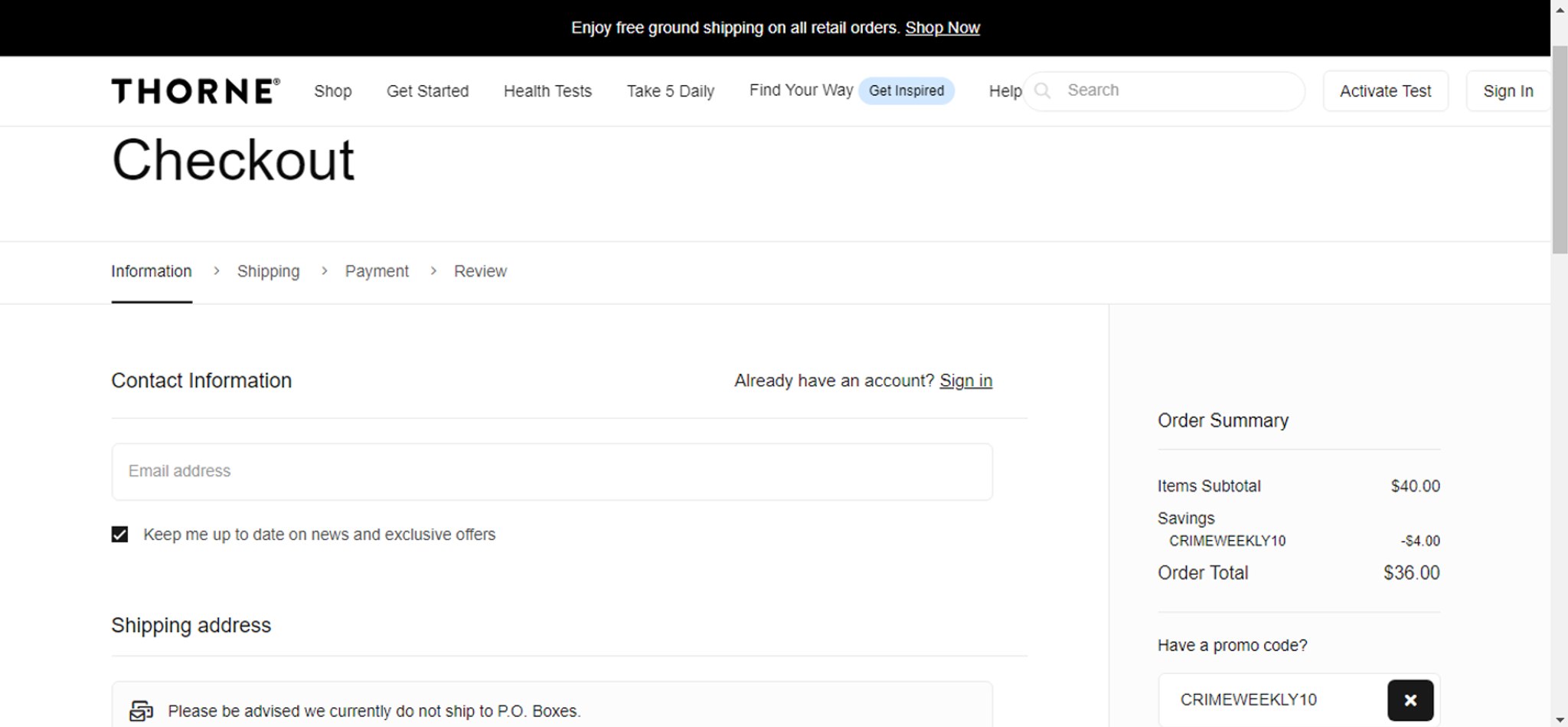Click the CRIMEWEEKLY10 label under Savings
Screen dimensions: 1568x727
1227,541
